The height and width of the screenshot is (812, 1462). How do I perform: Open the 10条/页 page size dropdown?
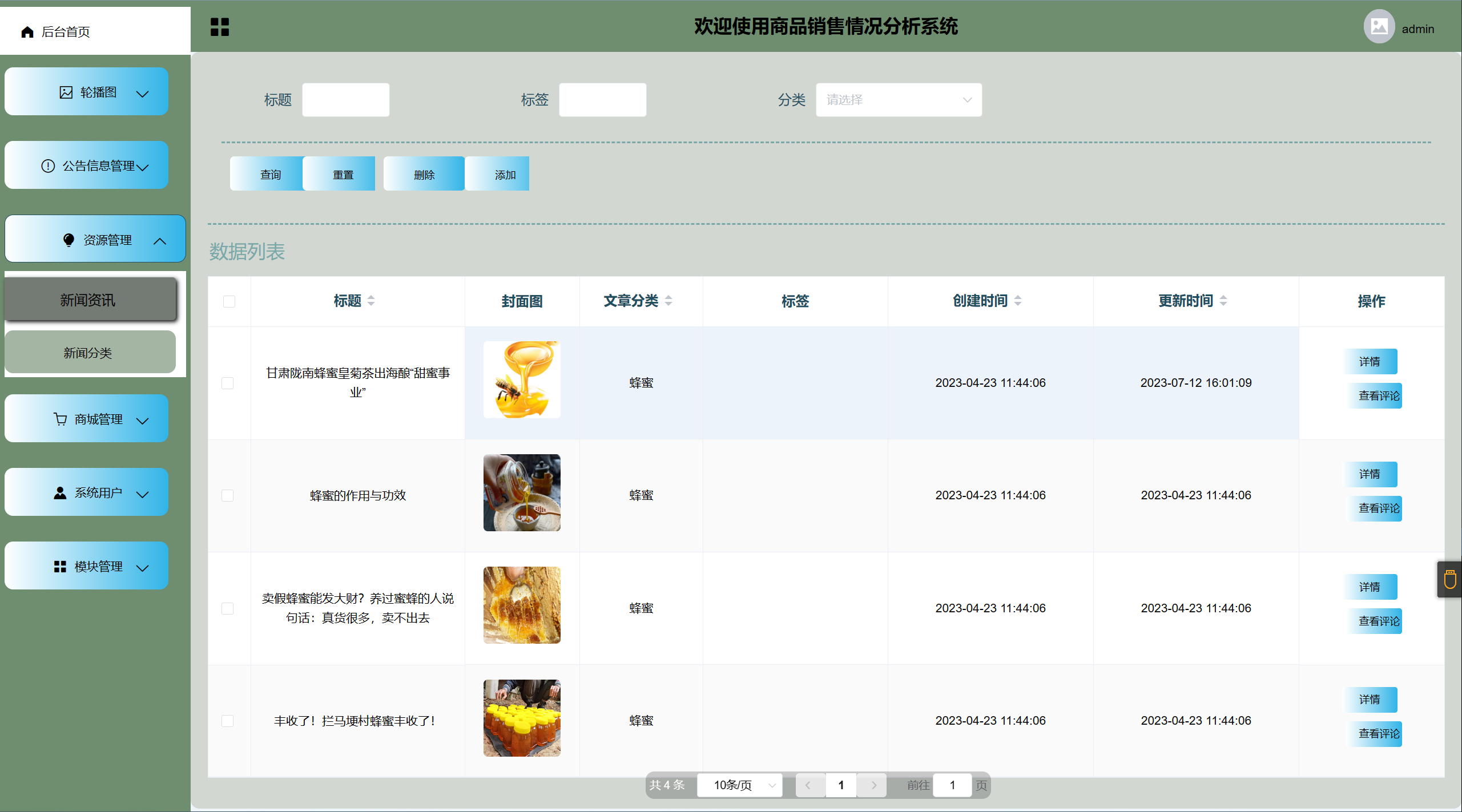pos(739,785)
